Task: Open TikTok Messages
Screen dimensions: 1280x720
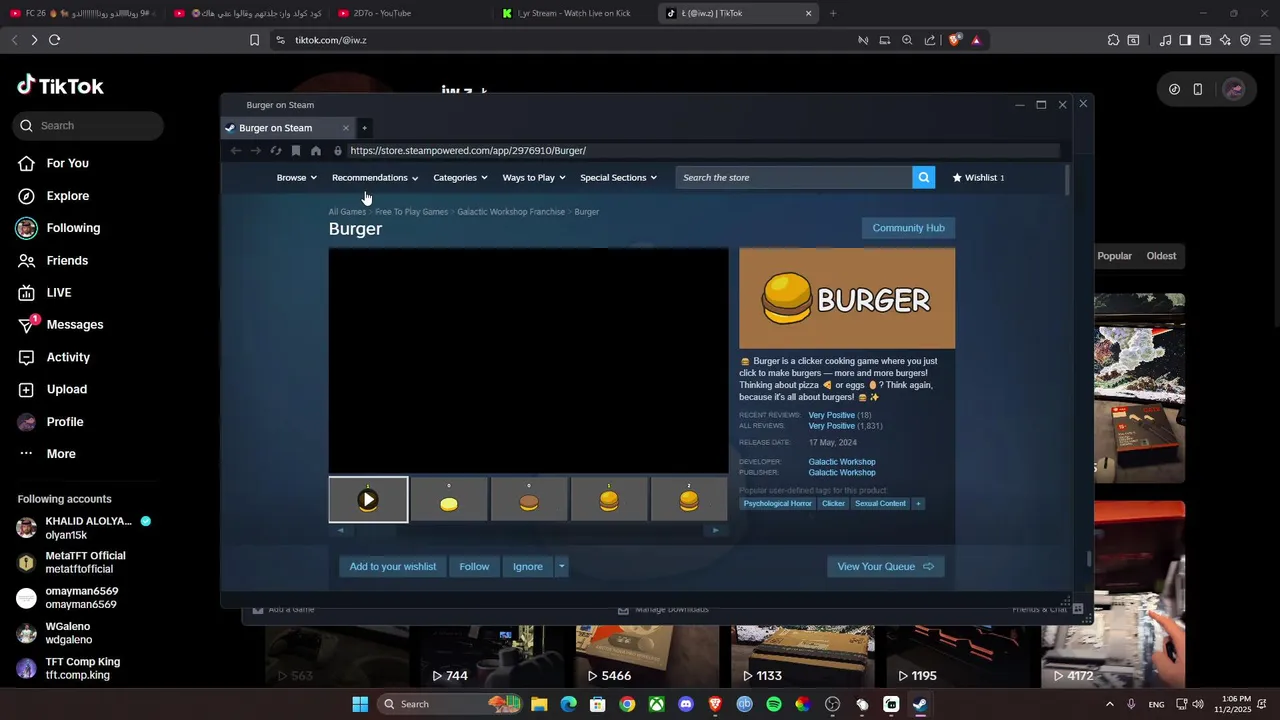Action: pyautogui.click(x=61, y=325)
